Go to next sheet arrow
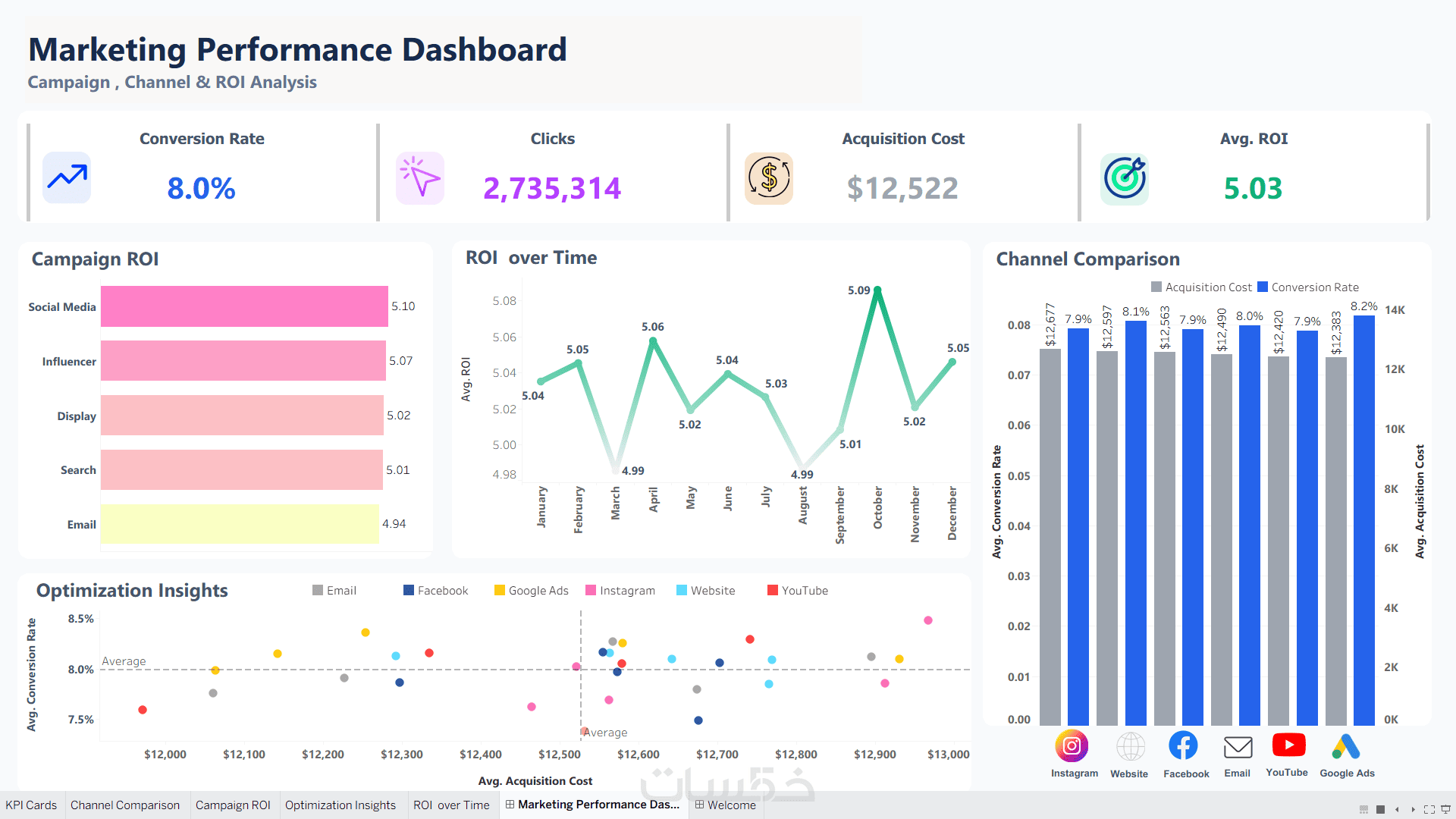This screenshot has width=1456, height=819. (x=1413, y=809)
